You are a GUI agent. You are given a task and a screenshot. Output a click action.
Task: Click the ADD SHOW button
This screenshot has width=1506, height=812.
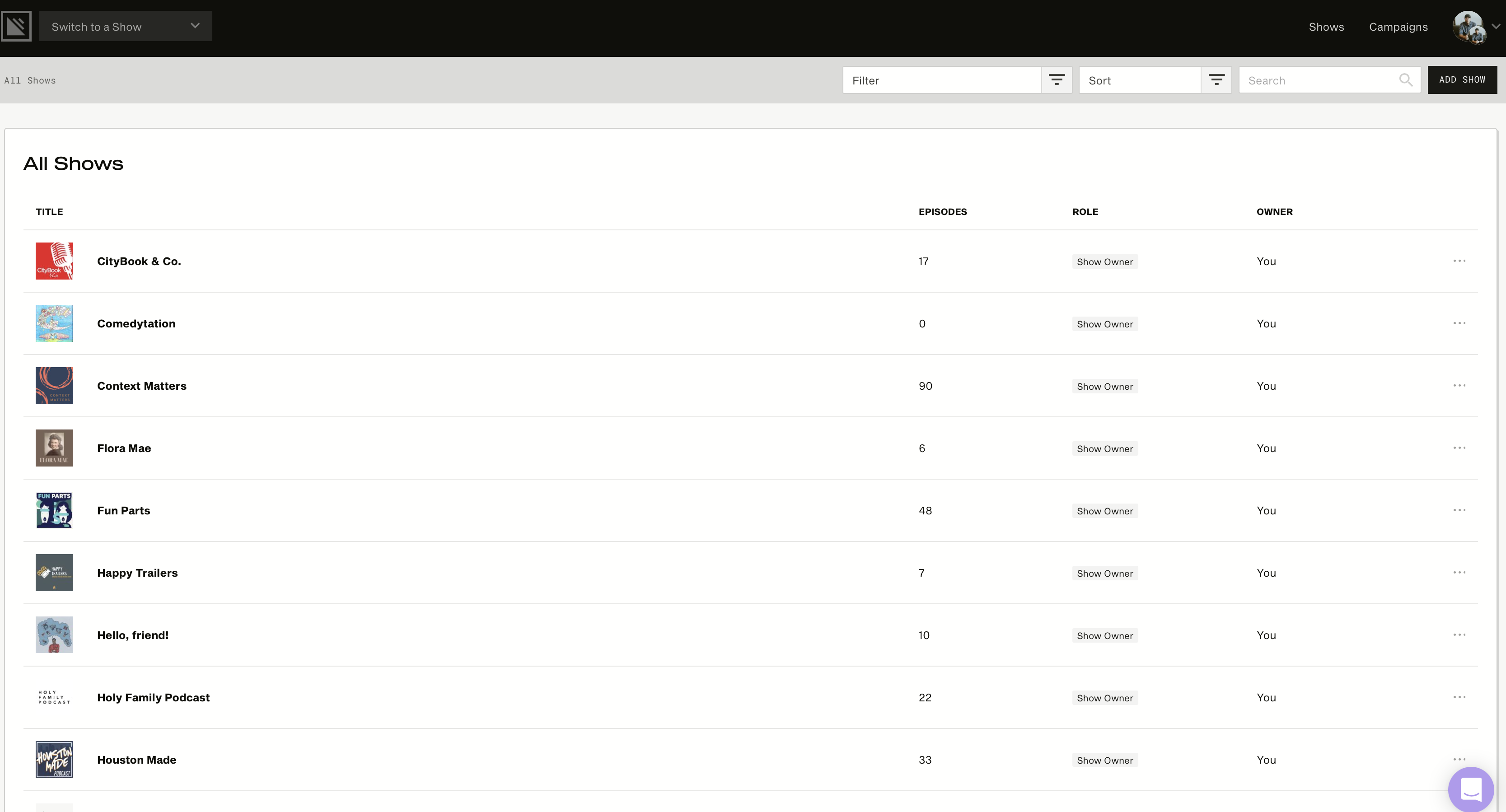click(1462, 80)
